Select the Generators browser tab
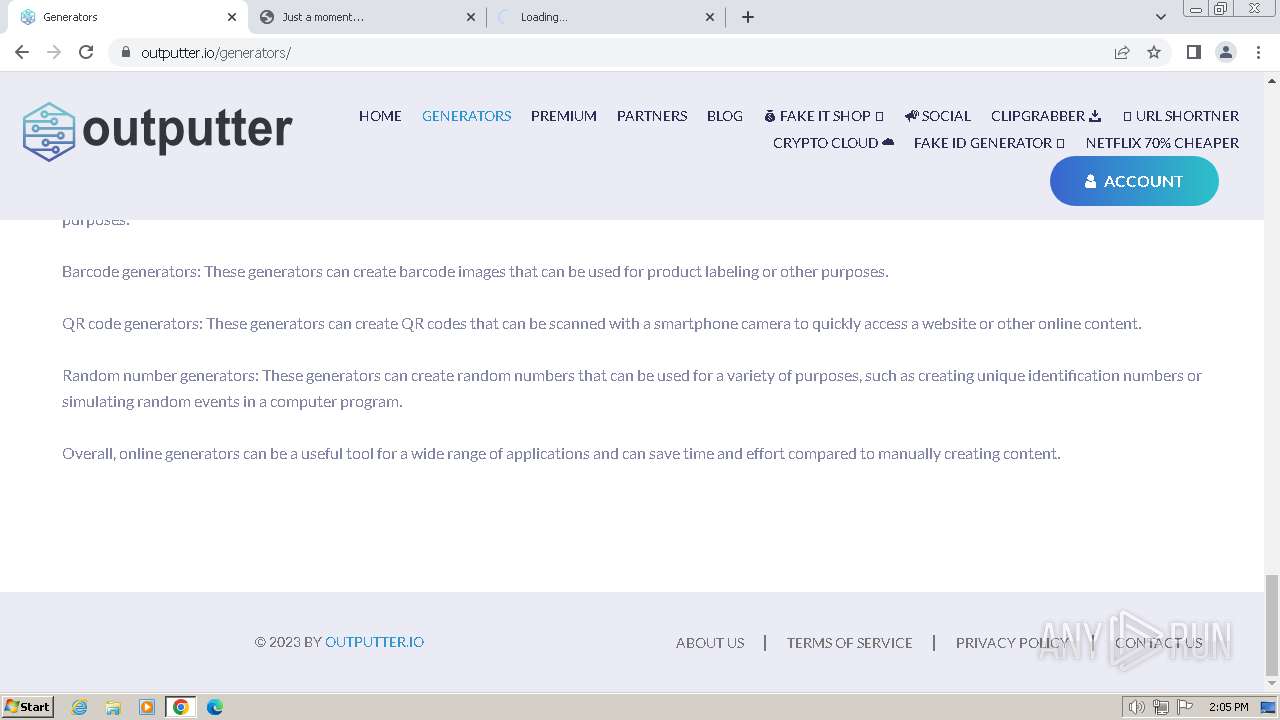 pyautogui.click(x=126, y=17)
